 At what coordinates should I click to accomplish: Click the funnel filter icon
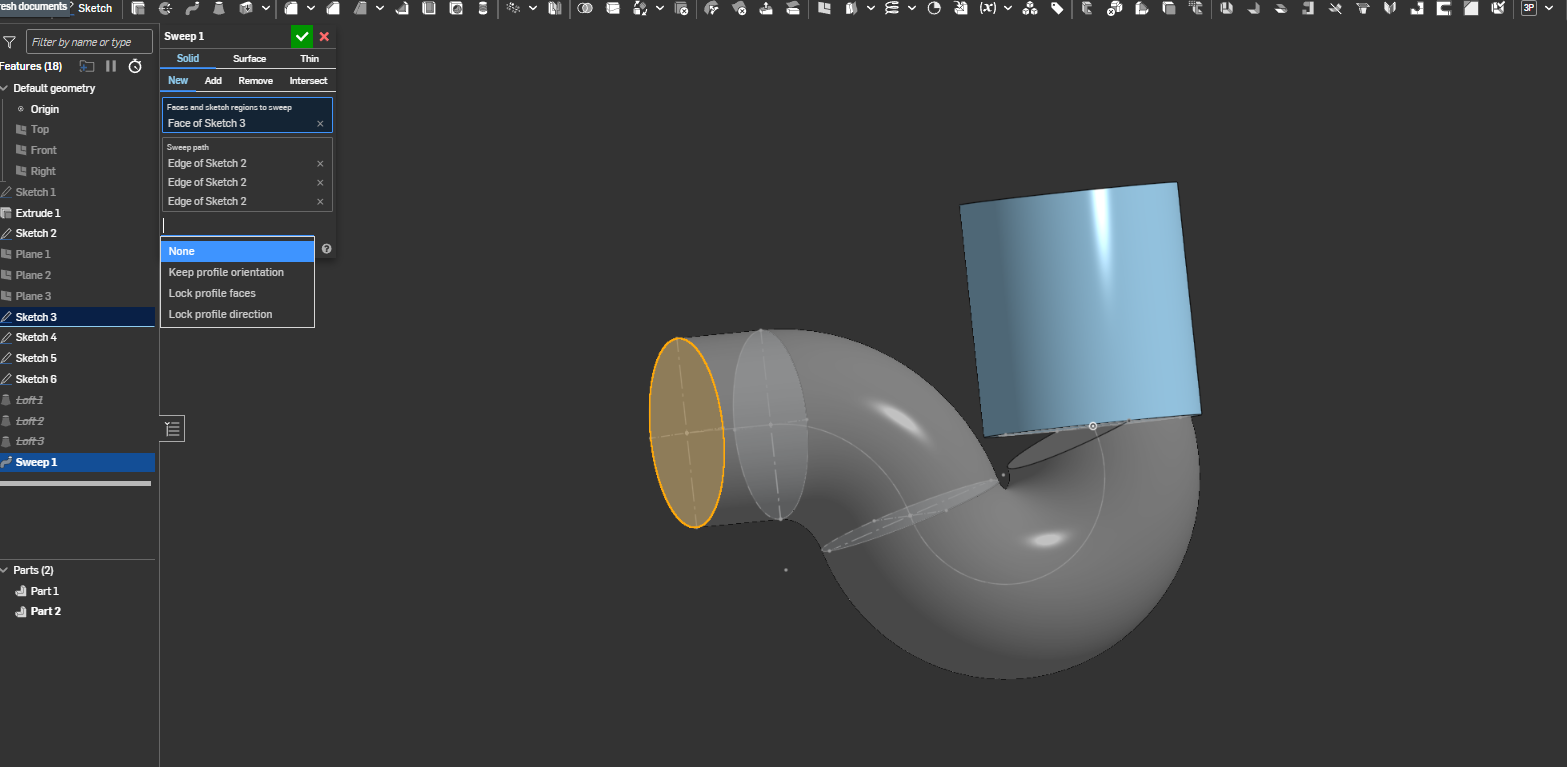click(9, 43)
